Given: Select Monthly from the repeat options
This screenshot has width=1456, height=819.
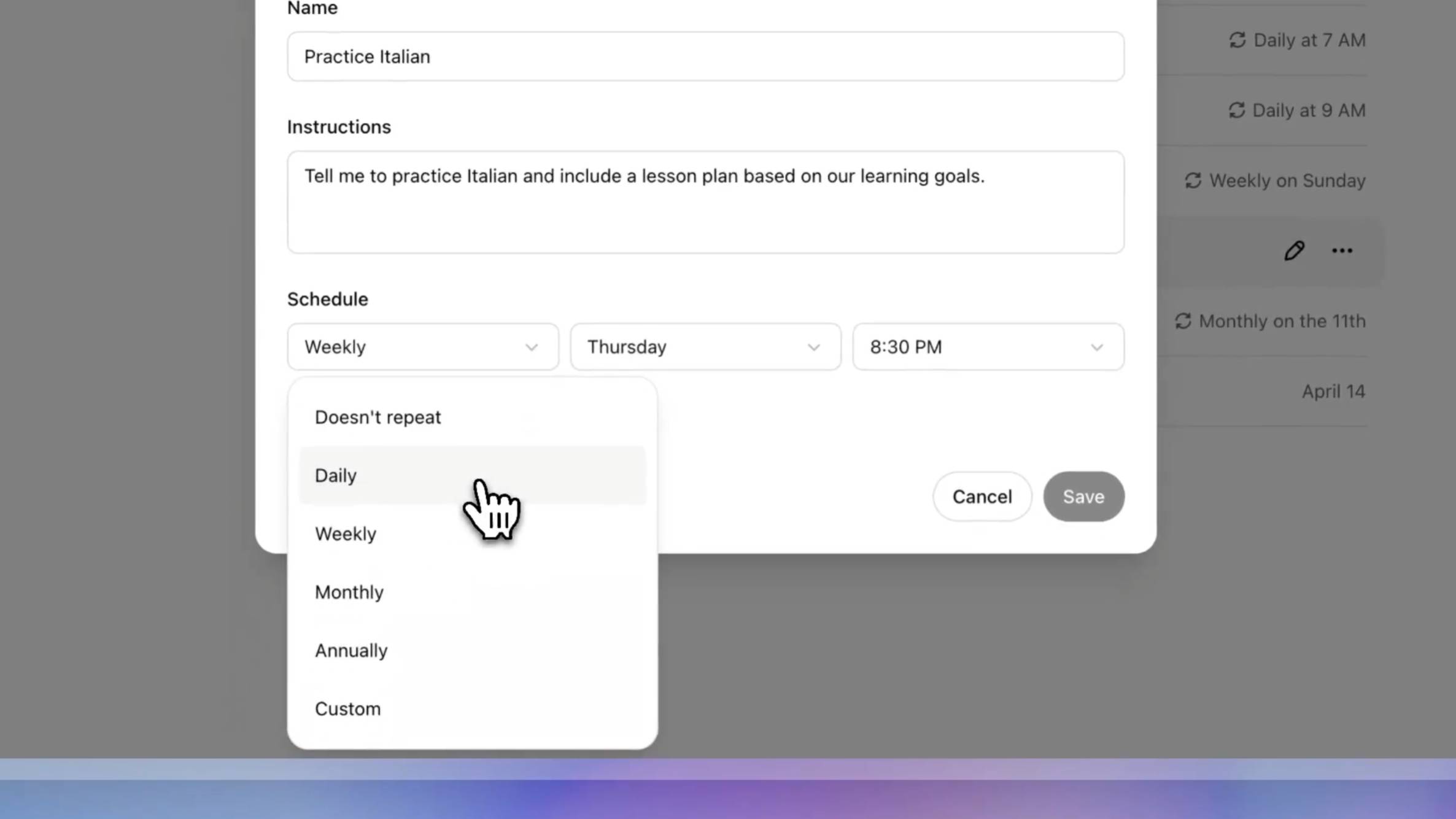Looking at the screenshot, I should pos(349,592).
